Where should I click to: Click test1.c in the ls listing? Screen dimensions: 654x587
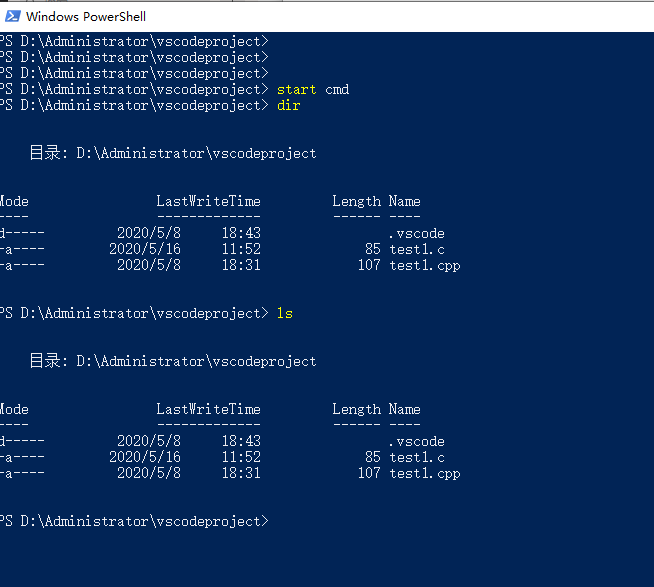417,458
